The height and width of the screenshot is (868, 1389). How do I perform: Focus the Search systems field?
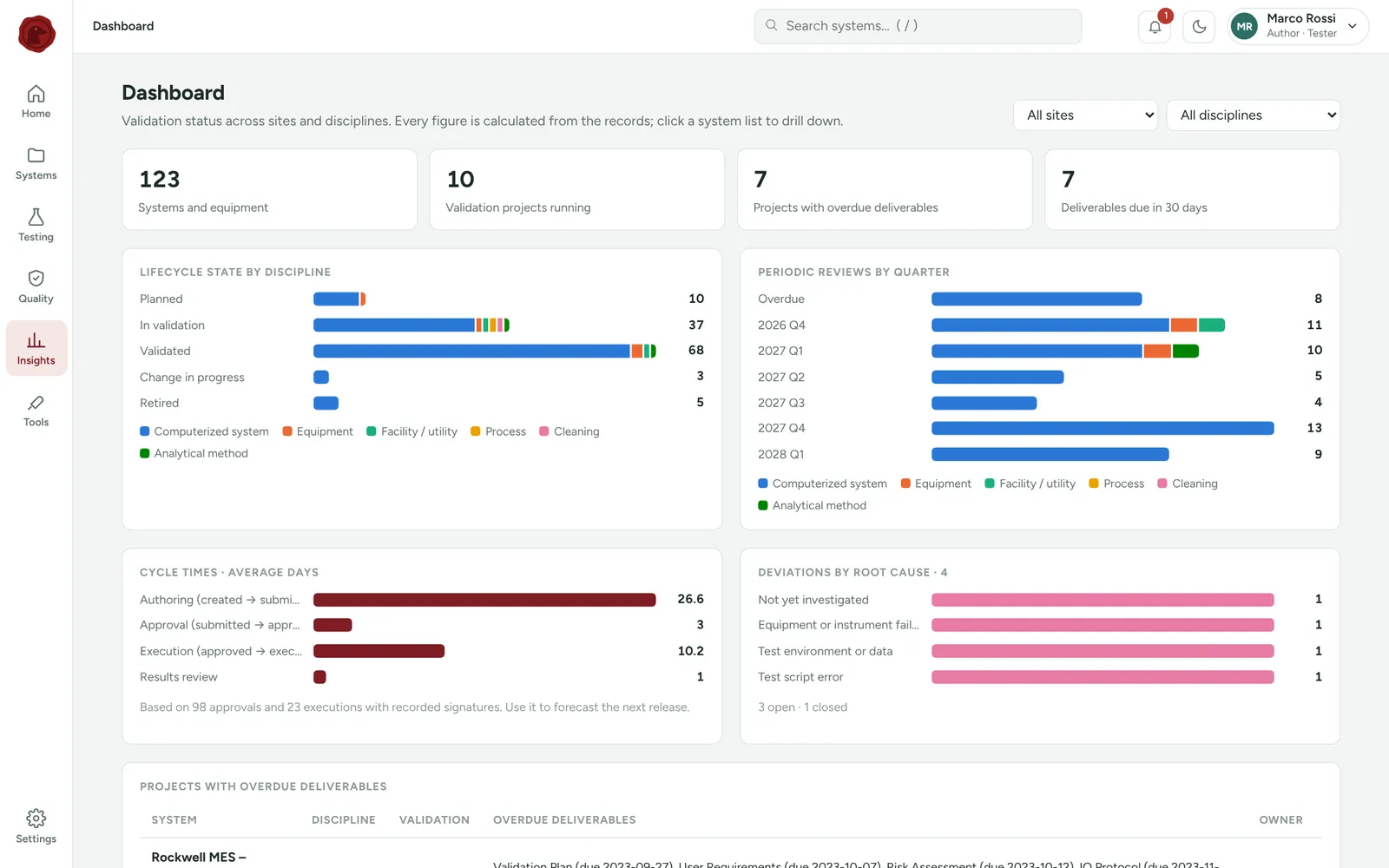coord(918,26)
